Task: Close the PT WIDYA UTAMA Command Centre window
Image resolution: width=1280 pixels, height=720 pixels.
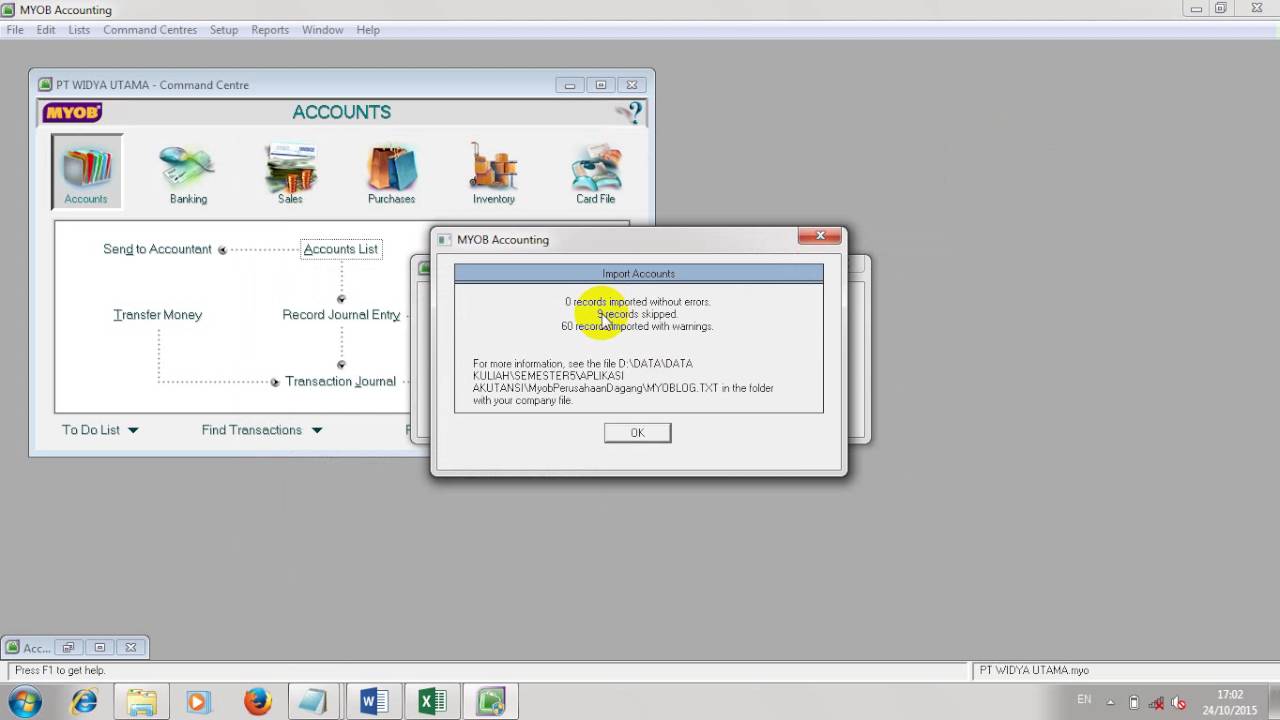Action: click(x=632, y=85)
